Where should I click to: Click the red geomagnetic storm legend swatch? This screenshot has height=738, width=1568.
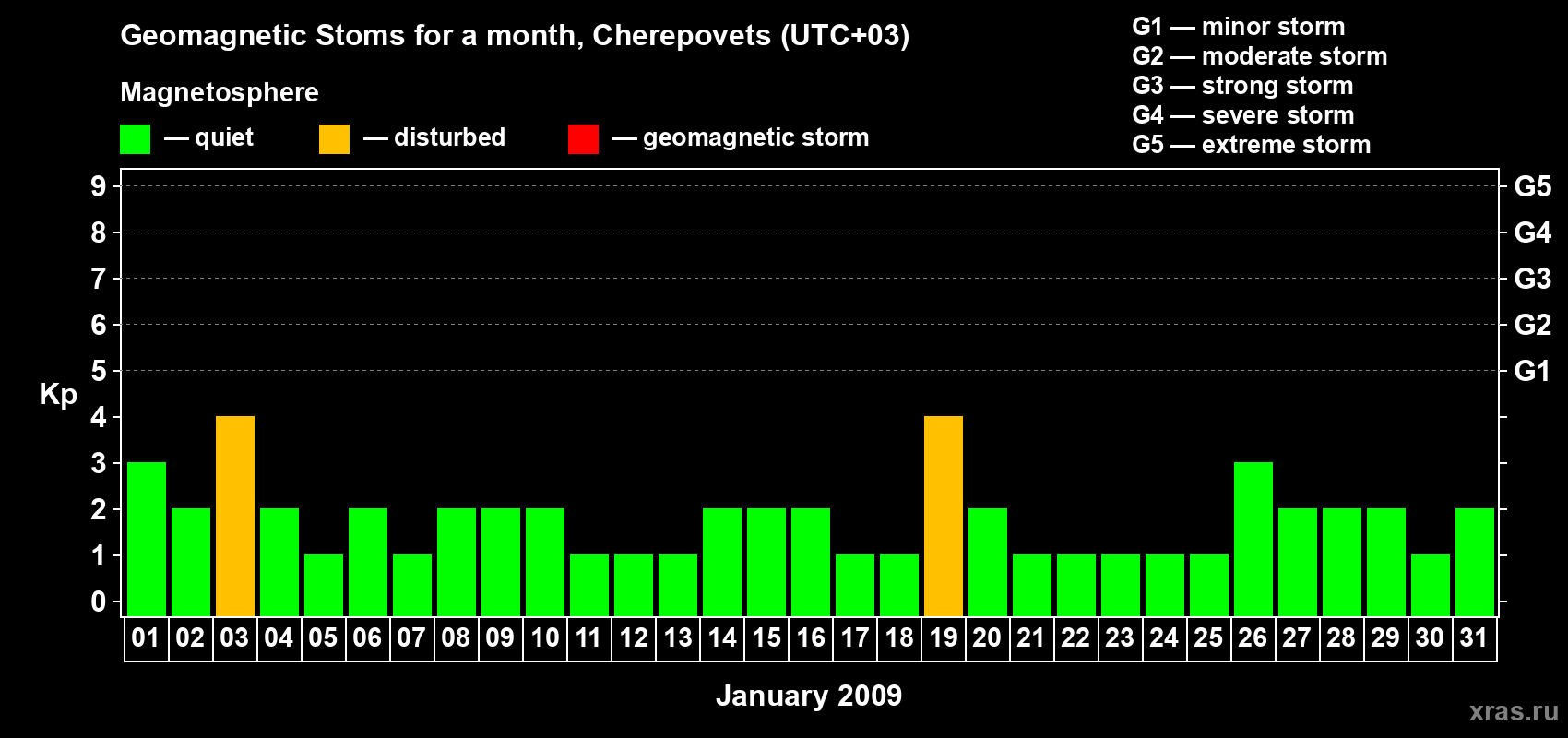click(583, 139)
